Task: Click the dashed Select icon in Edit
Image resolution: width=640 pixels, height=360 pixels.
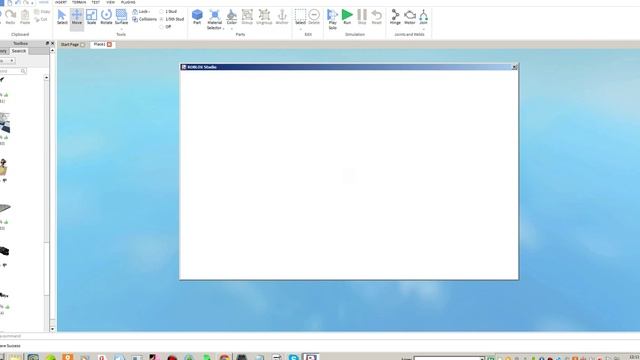Action: point(300,17)
